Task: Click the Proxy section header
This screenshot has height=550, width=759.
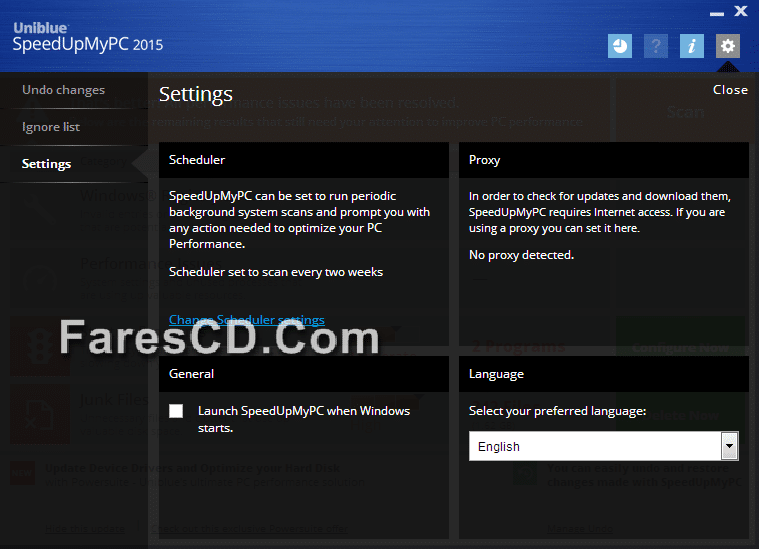Action: pos(604,160)
